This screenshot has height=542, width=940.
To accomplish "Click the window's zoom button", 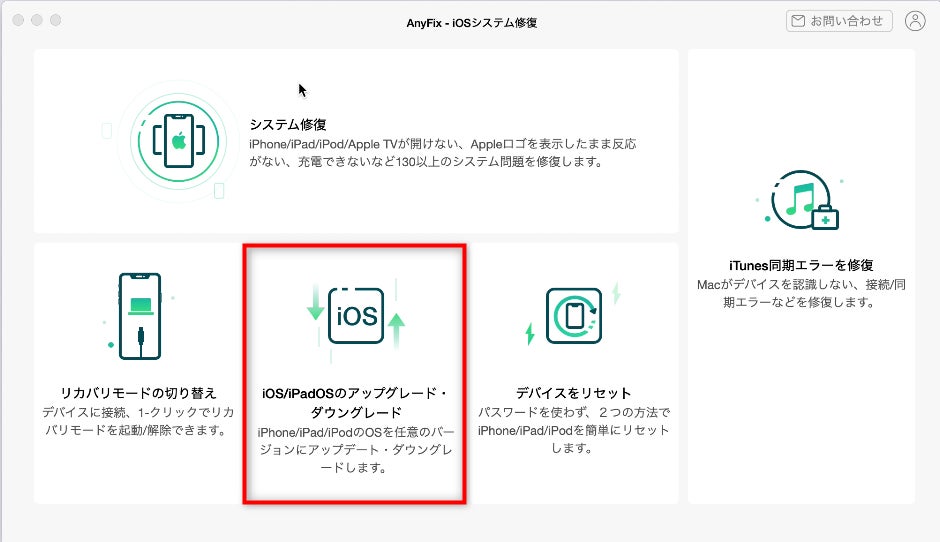I will pyautogui.click(x=55, y=20).
